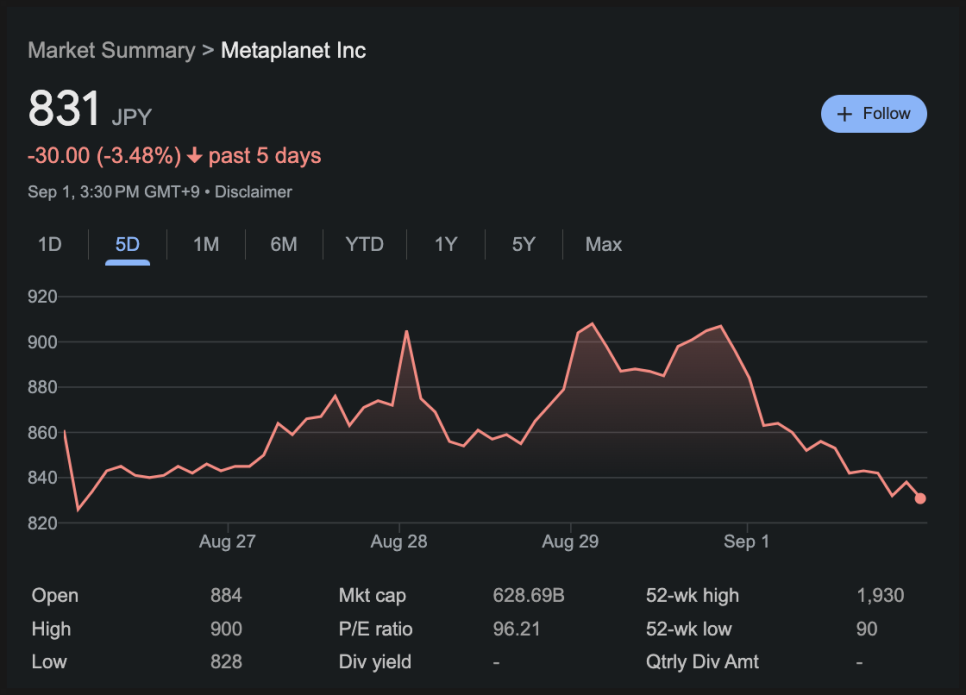
Task: Click the 920 y-axis label
Action: [x=43, y=297]
